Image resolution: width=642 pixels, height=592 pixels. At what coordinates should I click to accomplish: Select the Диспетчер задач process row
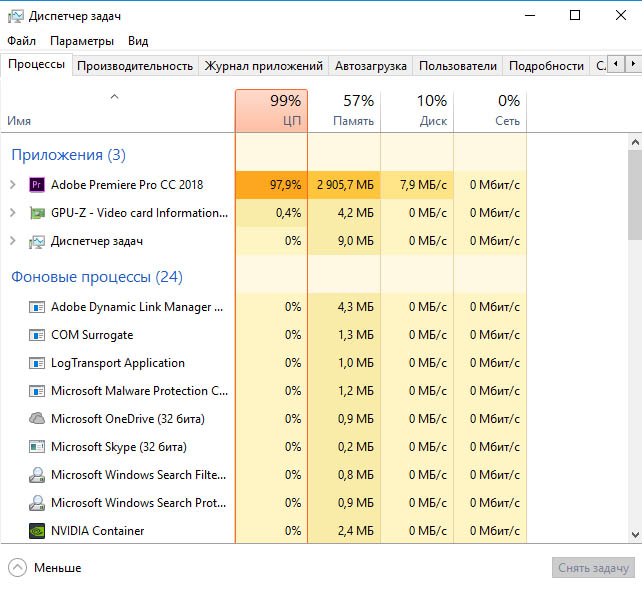(x=264, y=241)
